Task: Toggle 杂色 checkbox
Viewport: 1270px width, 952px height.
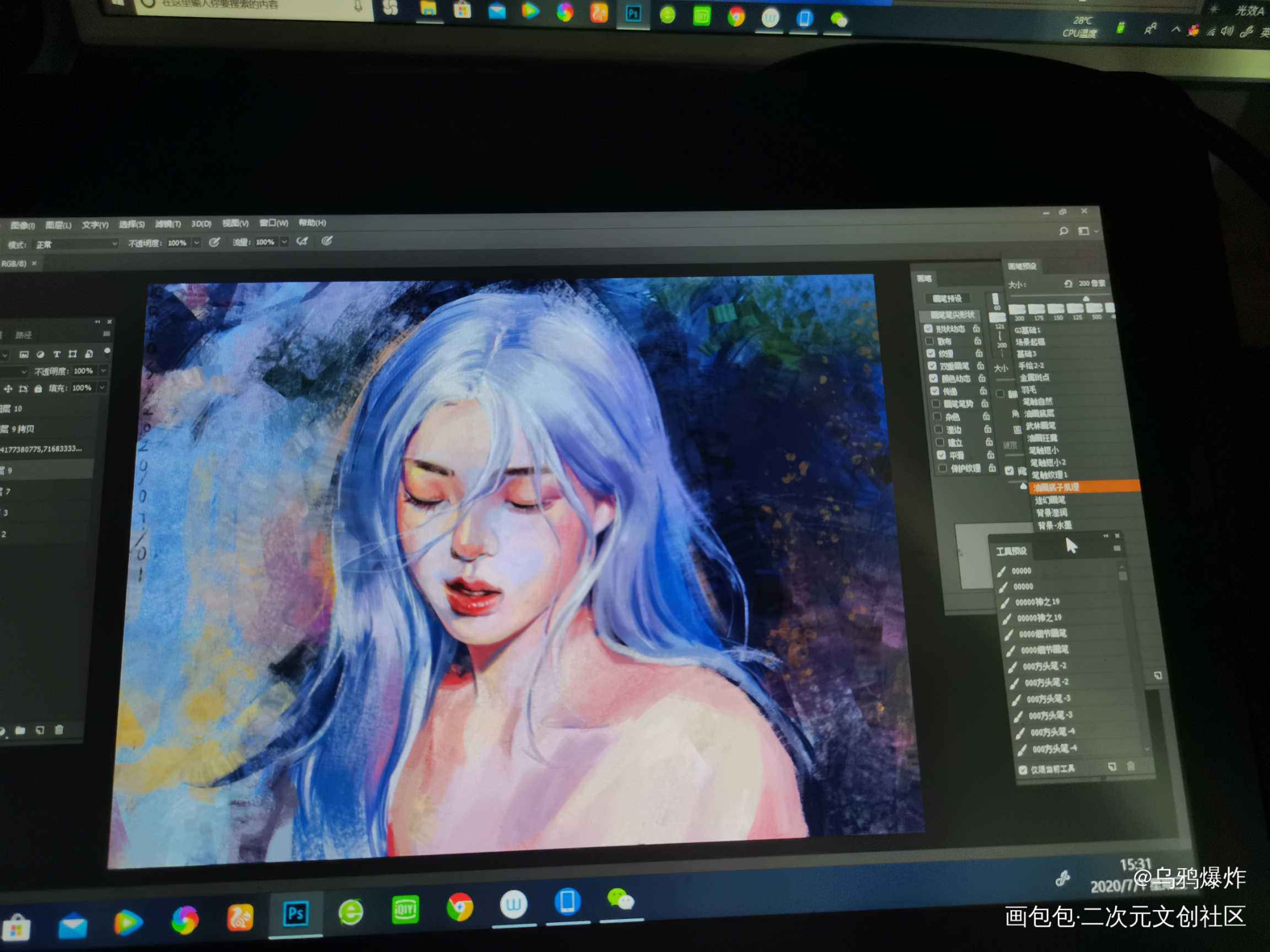Action: click(x=937, y=417)
